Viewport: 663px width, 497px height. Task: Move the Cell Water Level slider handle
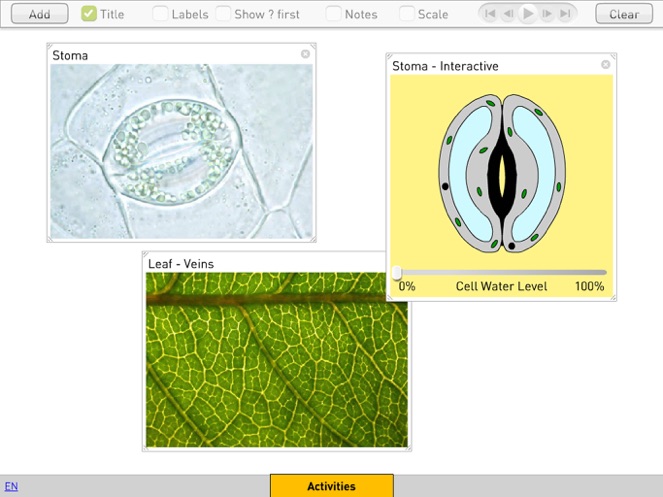[397, 273]
